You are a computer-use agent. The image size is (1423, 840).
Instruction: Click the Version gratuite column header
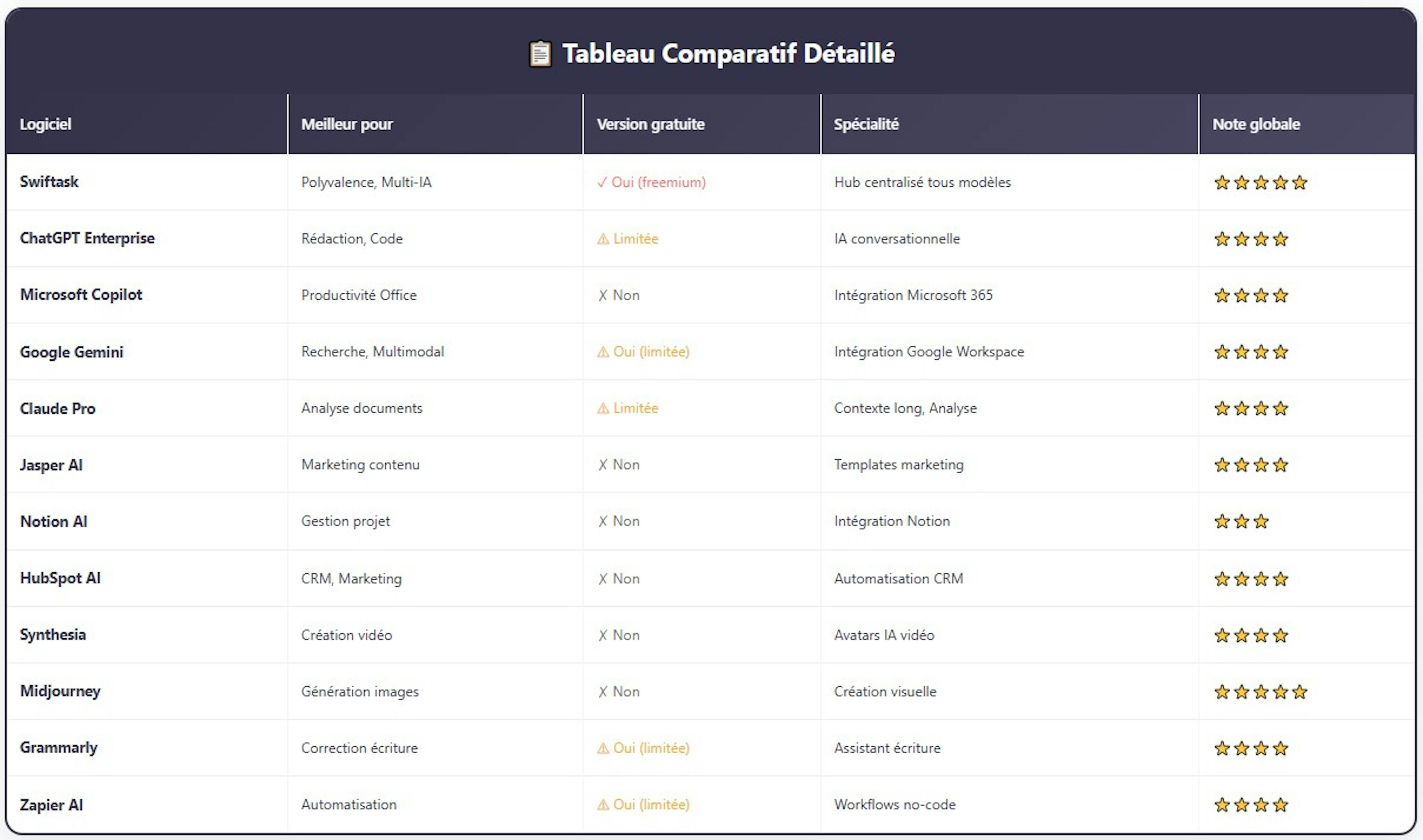(x=651, y=124)
